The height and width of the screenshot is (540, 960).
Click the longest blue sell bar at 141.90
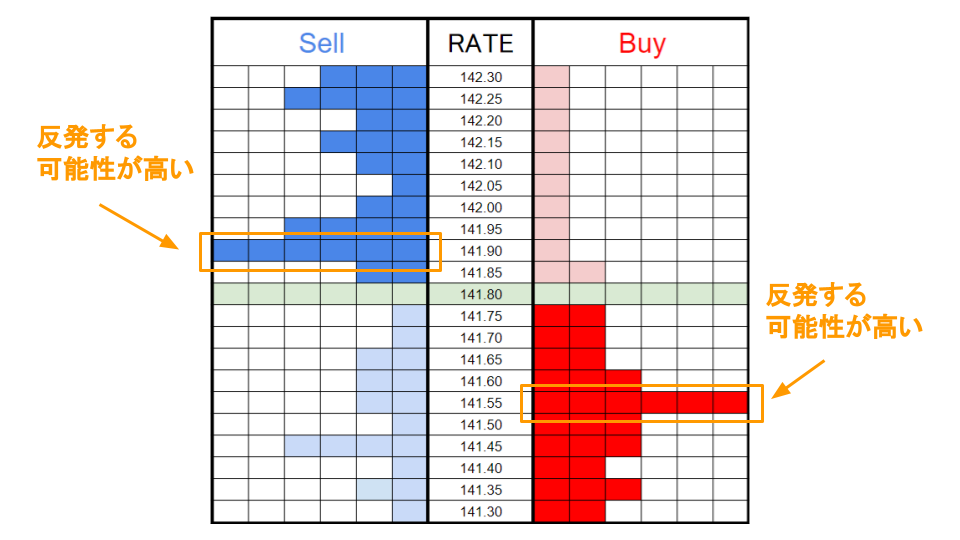tap(320, 251)
